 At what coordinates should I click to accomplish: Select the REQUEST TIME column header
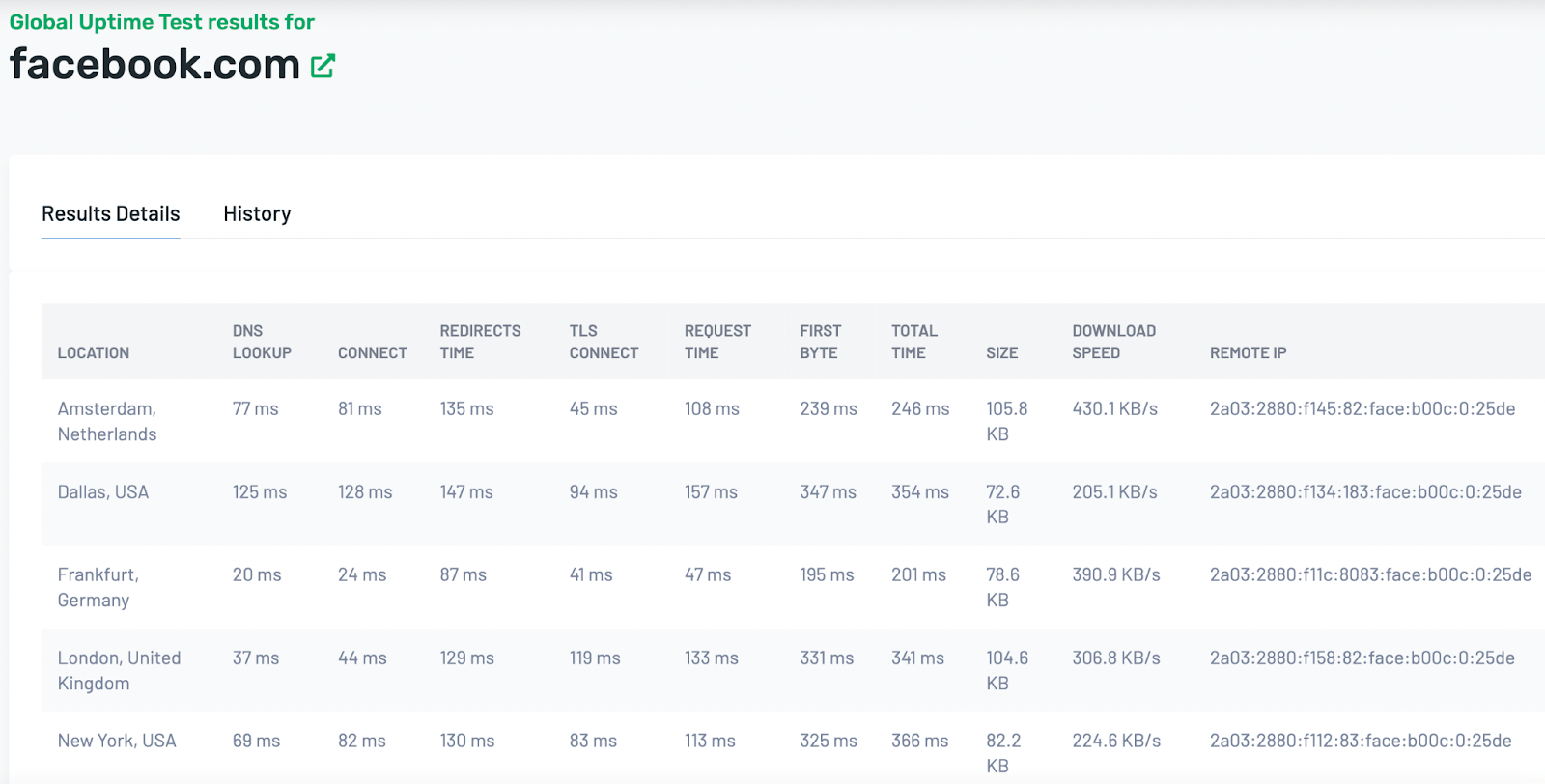tap(717, 342)
